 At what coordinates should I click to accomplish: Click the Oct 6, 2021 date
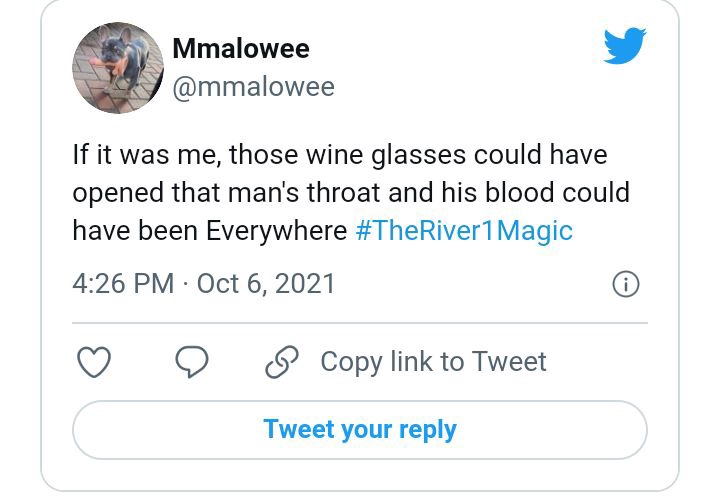click(x=266, y=283)
